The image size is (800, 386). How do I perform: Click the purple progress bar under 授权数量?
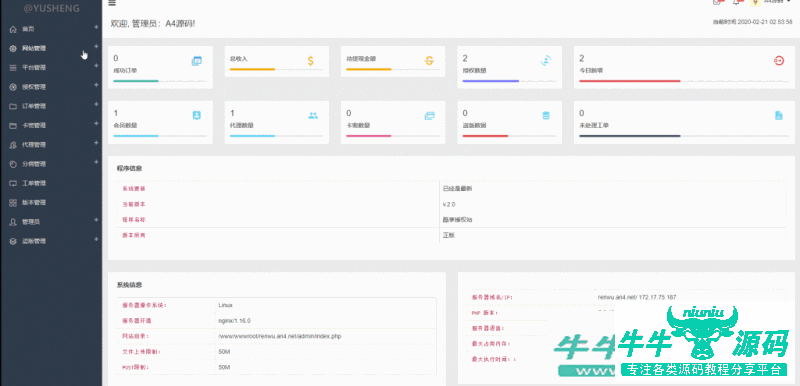491,81
